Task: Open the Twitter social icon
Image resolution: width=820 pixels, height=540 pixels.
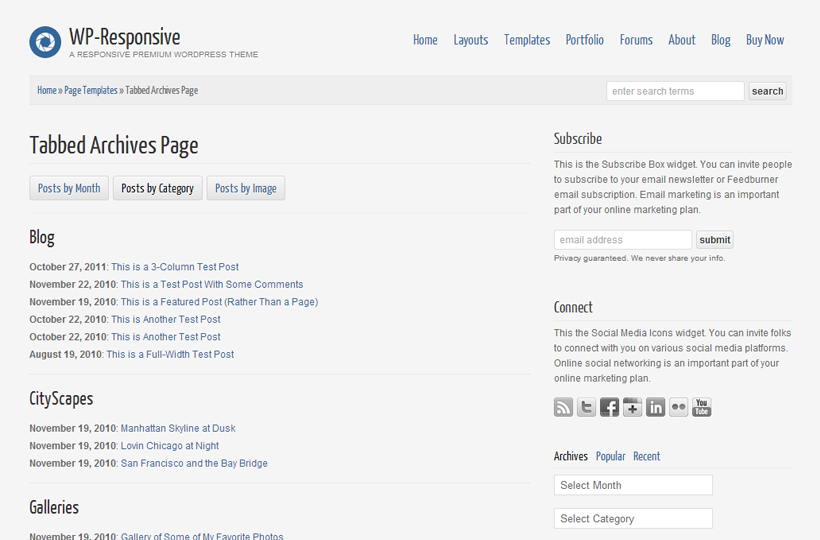Action: [x=586, y=407]
